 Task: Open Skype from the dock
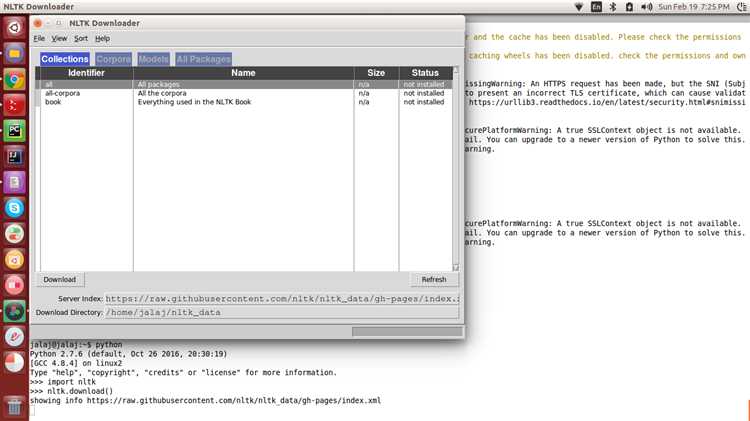click(14, 208)
